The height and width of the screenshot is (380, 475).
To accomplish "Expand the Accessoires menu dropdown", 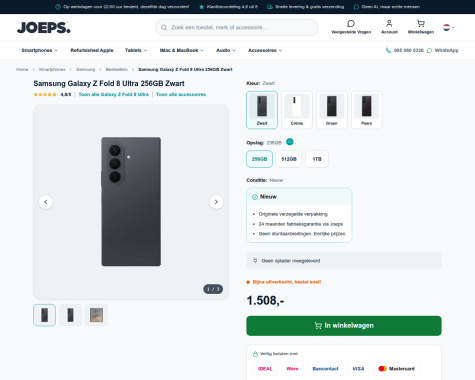I will (x=265, y=50).
